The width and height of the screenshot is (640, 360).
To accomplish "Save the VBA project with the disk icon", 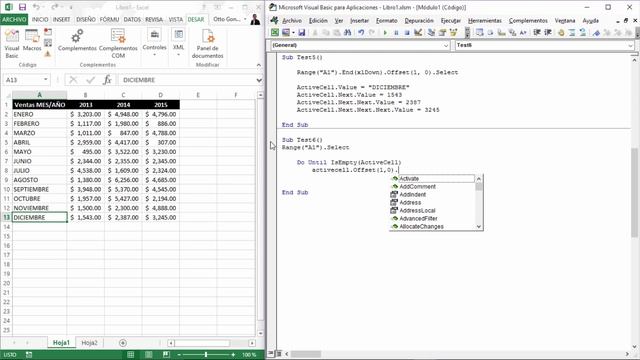I will [x=302, y=33].
